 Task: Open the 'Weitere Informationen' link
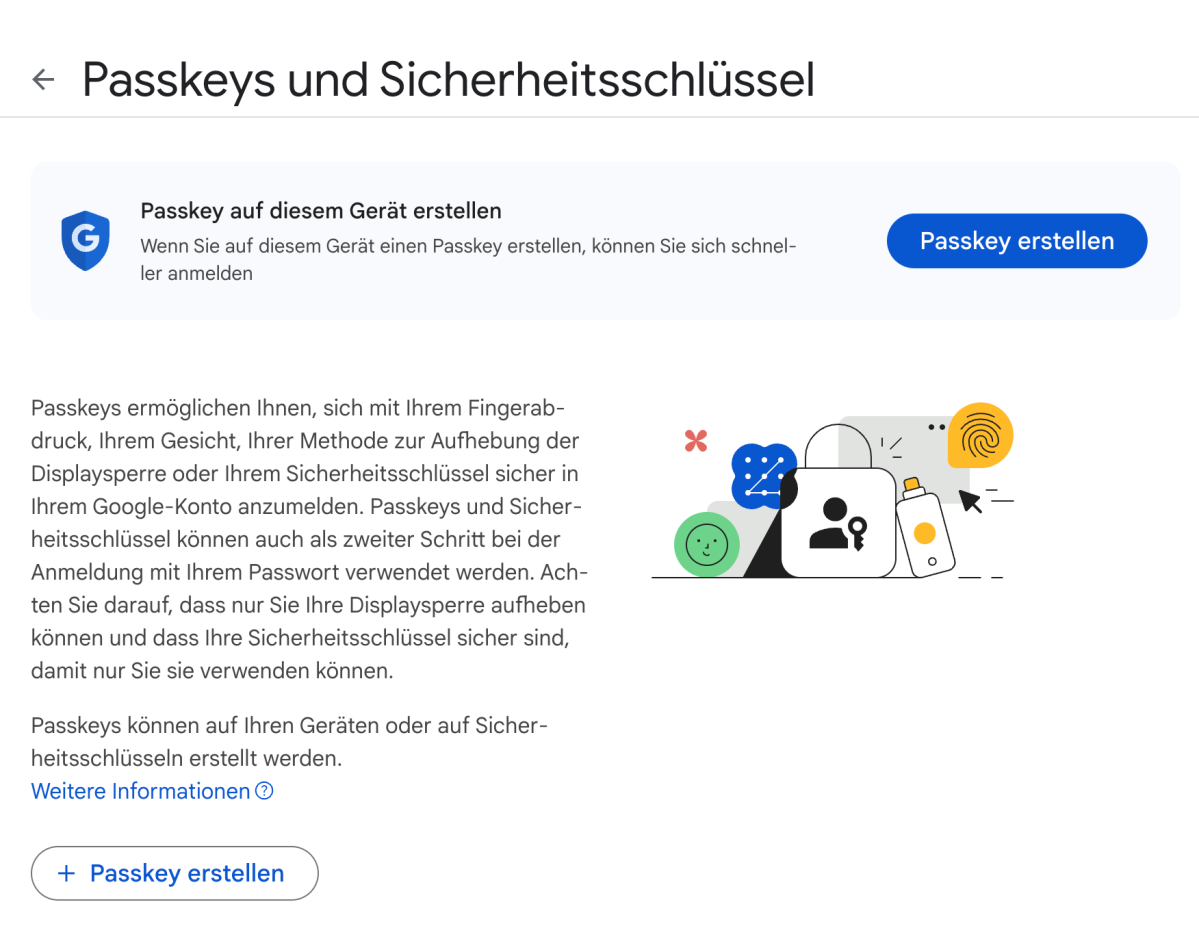pos(139,791)
